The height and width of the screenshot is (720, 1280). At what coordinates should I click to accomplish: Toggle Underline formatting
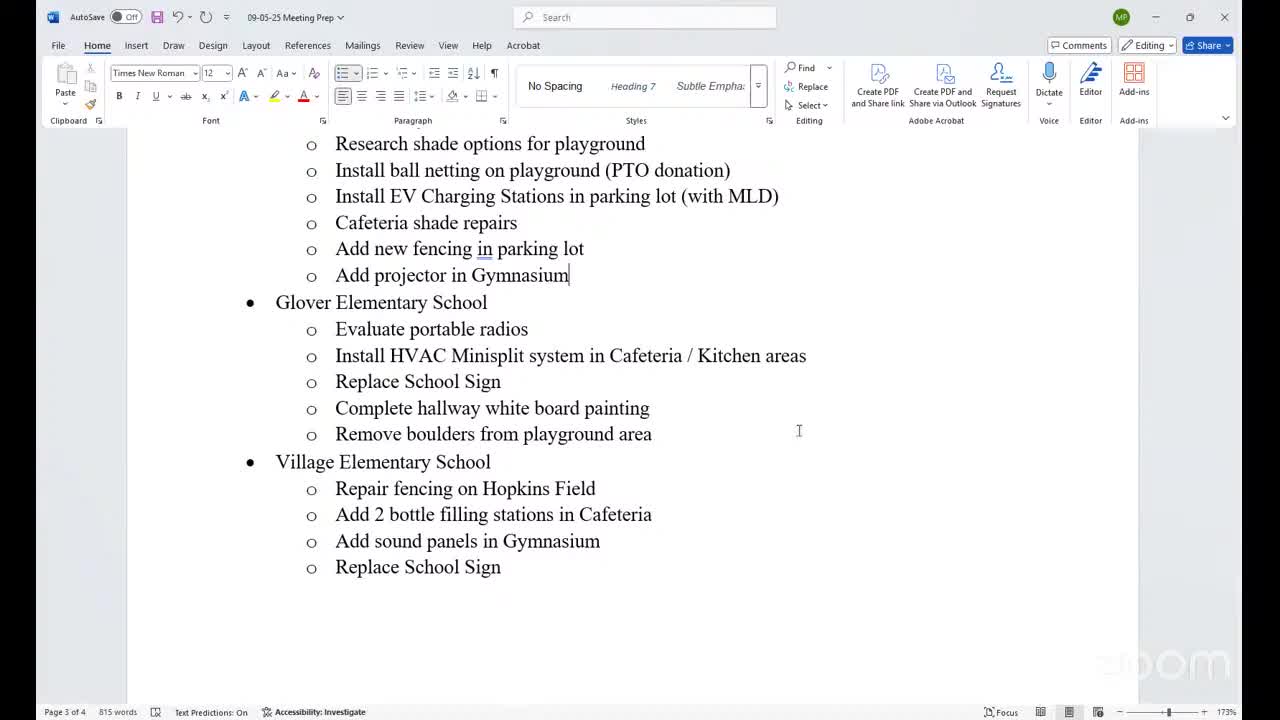click(x=156, y=96)
